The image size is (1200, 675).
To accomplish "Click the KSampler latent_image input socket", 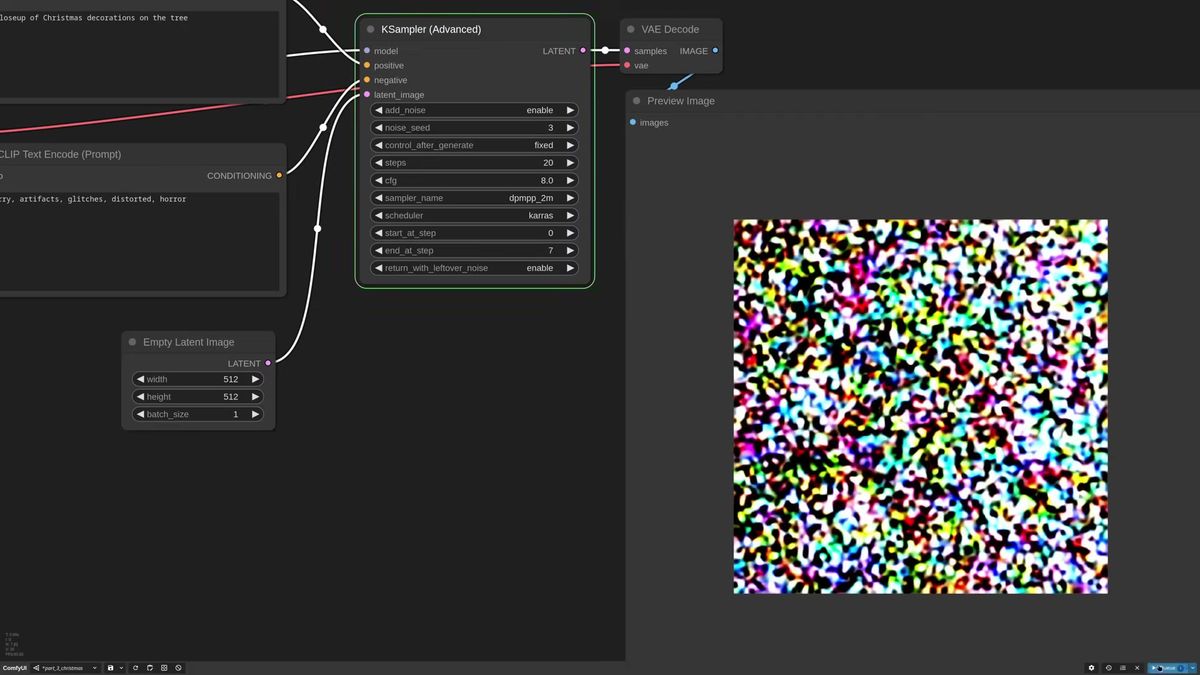I will point(367,95).
